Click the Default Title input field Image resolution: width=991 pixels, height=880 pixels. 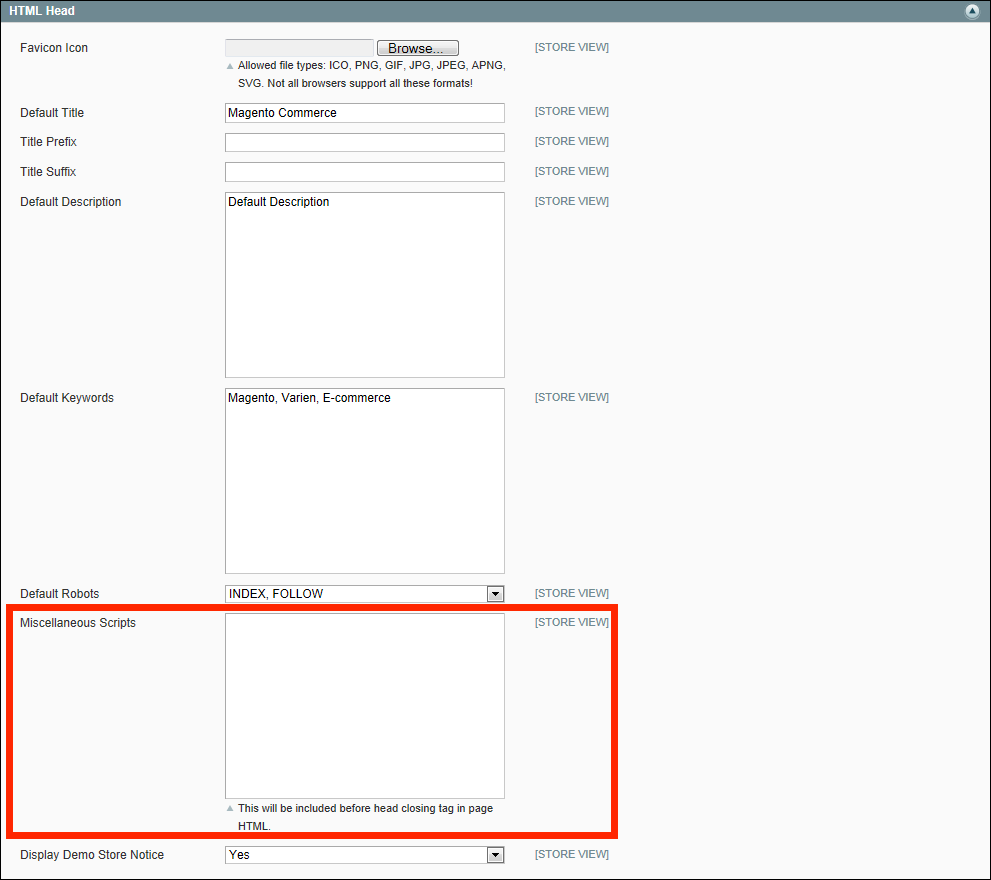coord(365,113)
